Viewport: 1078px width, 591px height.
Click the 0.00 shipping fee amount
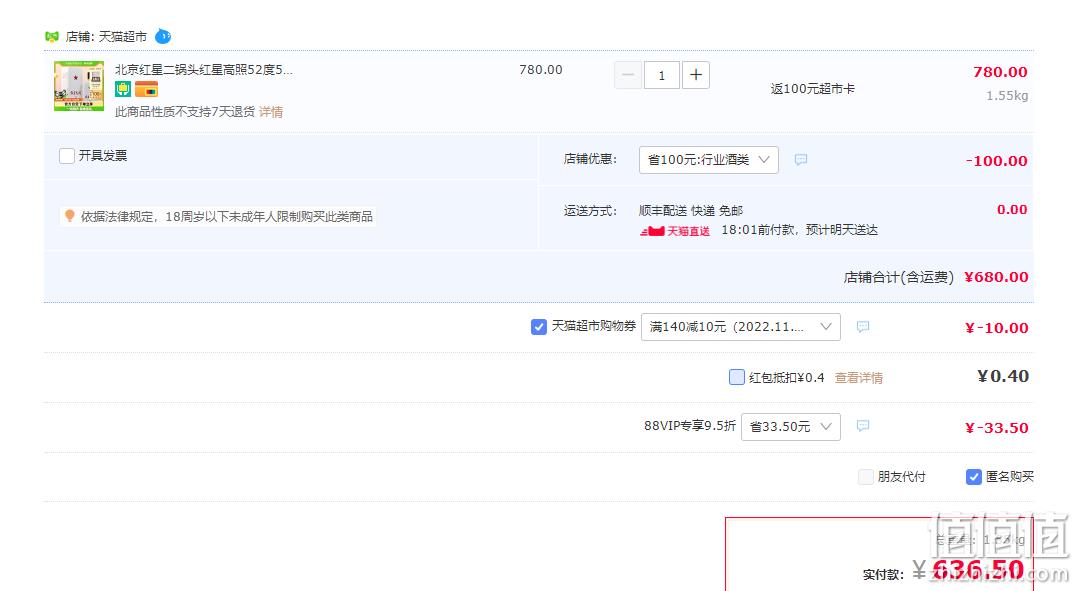tap(1012, 210)
